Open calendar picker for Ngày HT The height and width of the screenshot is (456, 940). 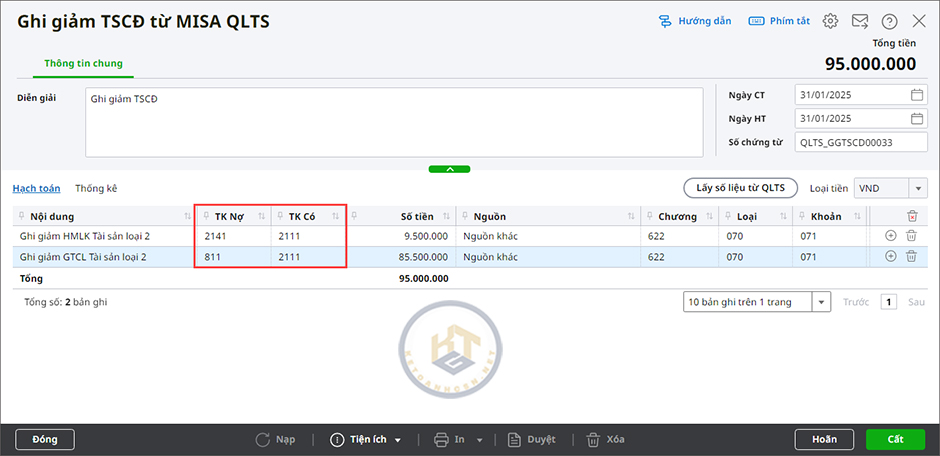[917, 119]
